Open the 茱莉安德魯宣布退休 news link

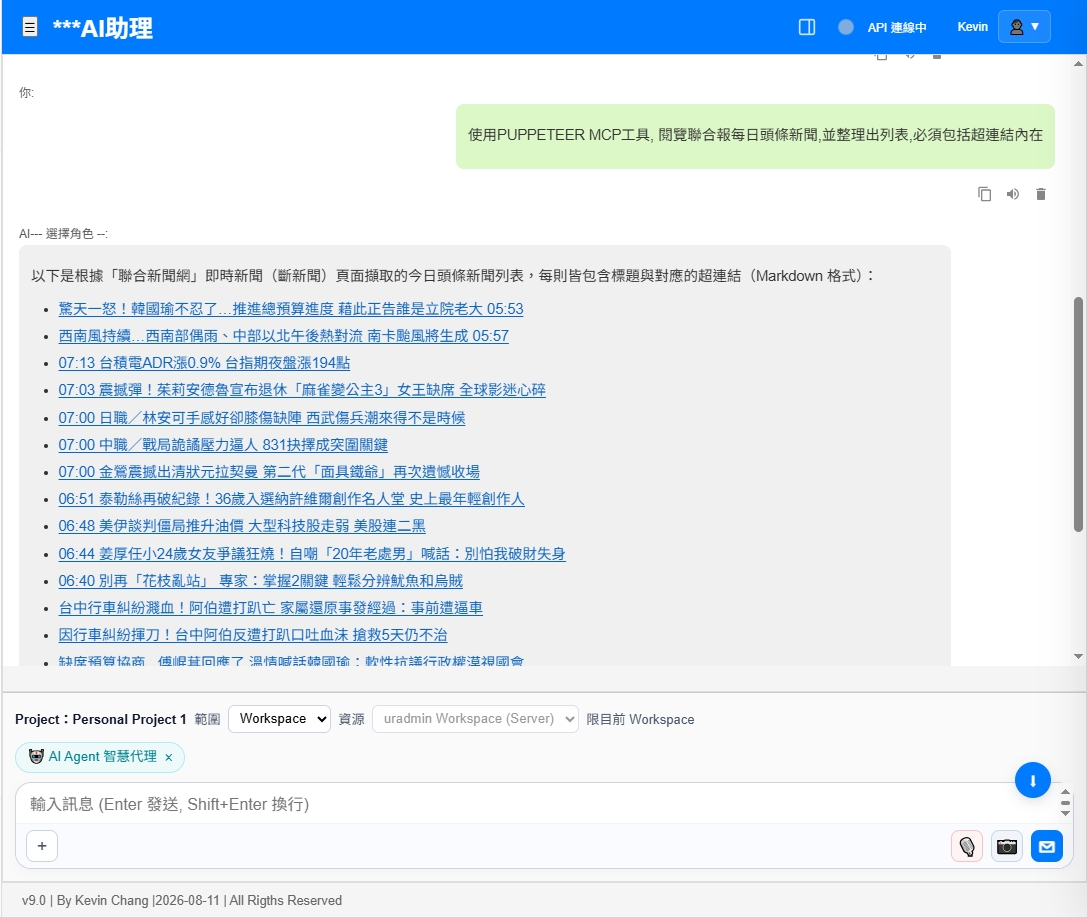(x=302, y=390)
